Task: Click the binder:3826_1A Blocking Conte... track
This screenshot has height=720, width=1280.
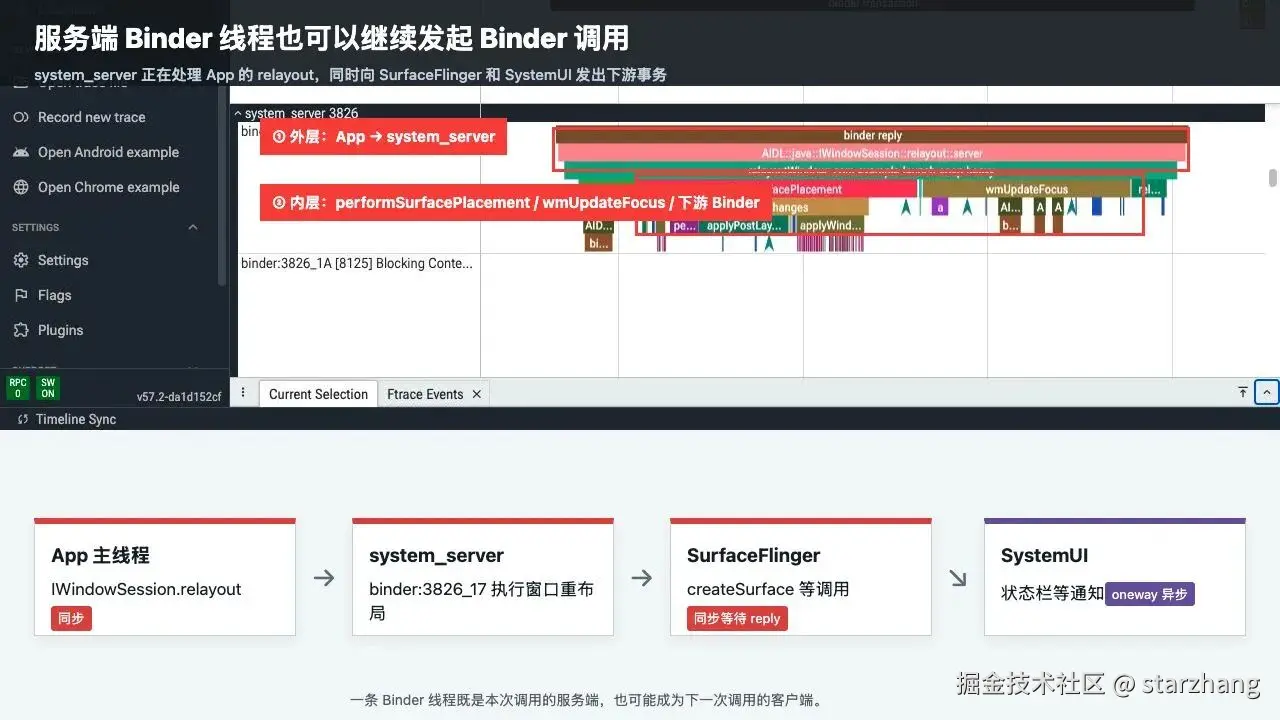Action: [x=356, y=264]
